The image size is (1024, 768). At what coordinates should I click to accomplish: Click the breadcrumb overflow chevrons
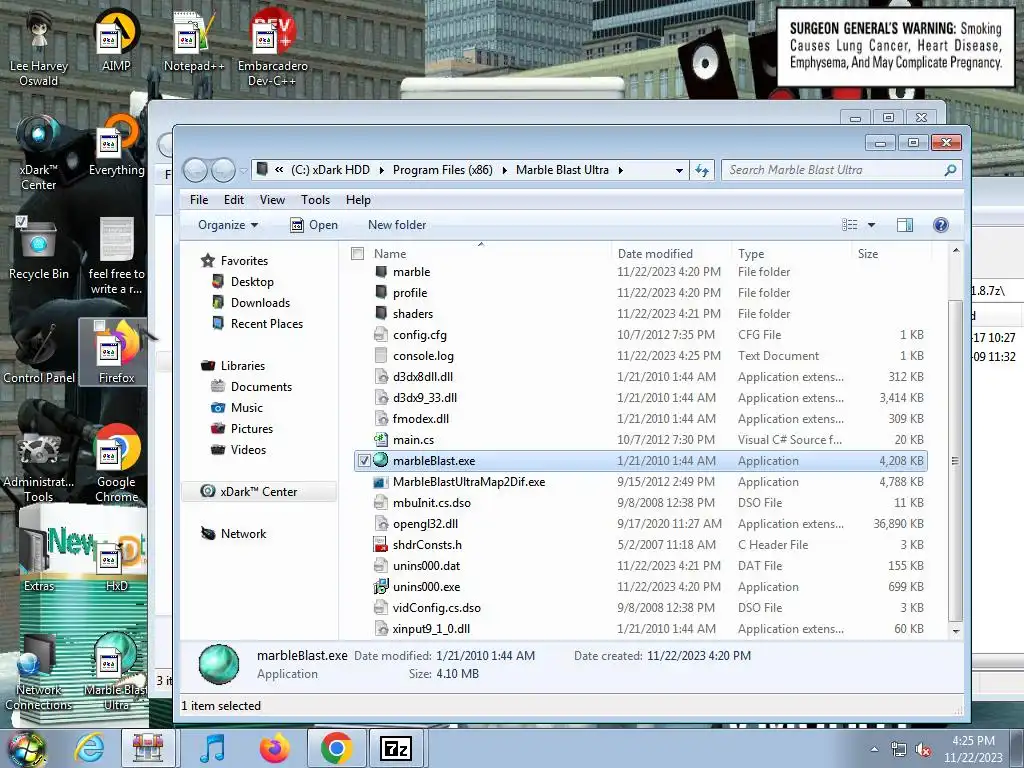[279, 170]
